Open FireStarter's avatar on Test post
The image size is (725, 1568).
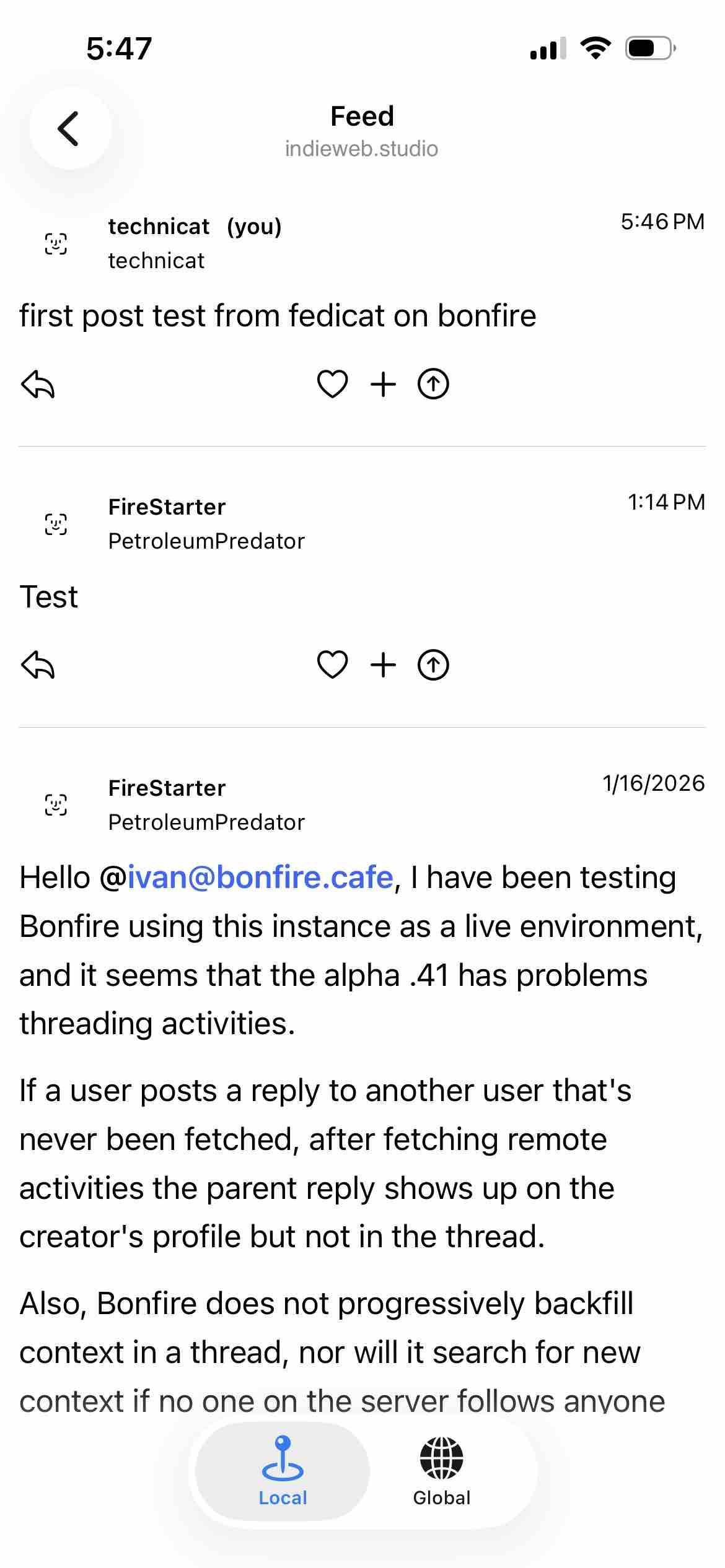pos(56,524)
